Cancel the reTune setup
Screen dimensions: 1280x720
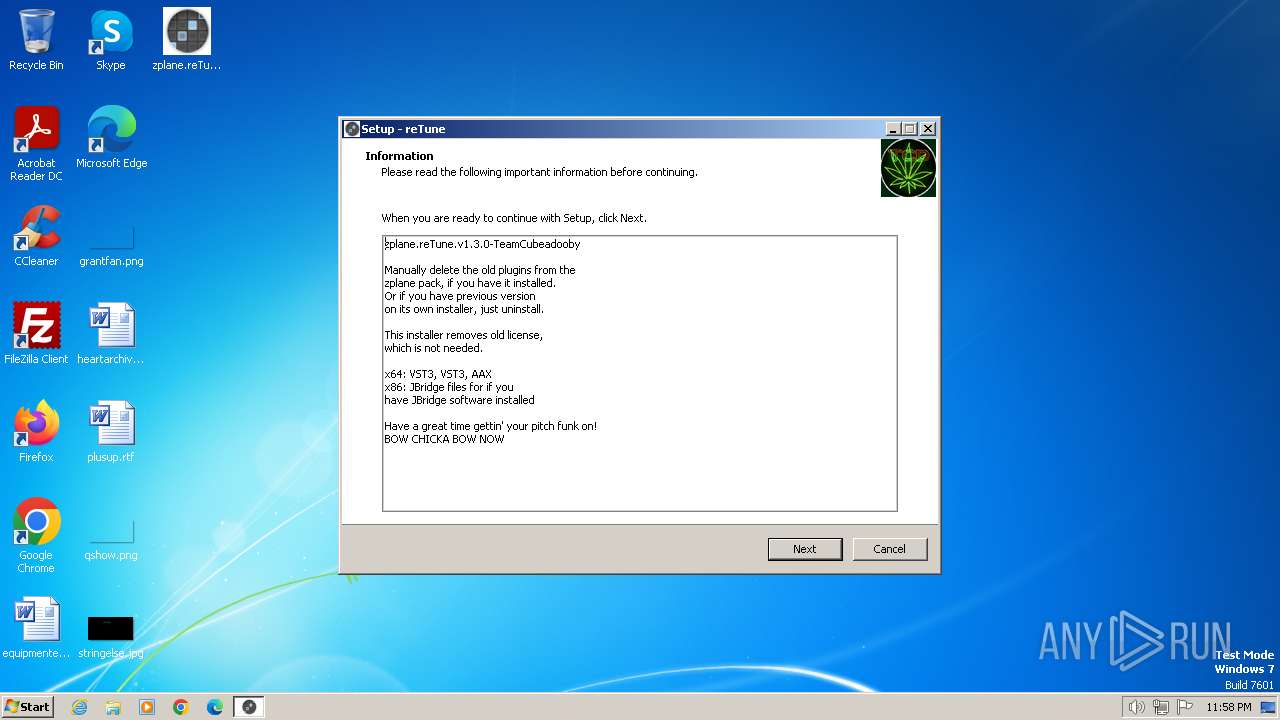pos(889,549)
